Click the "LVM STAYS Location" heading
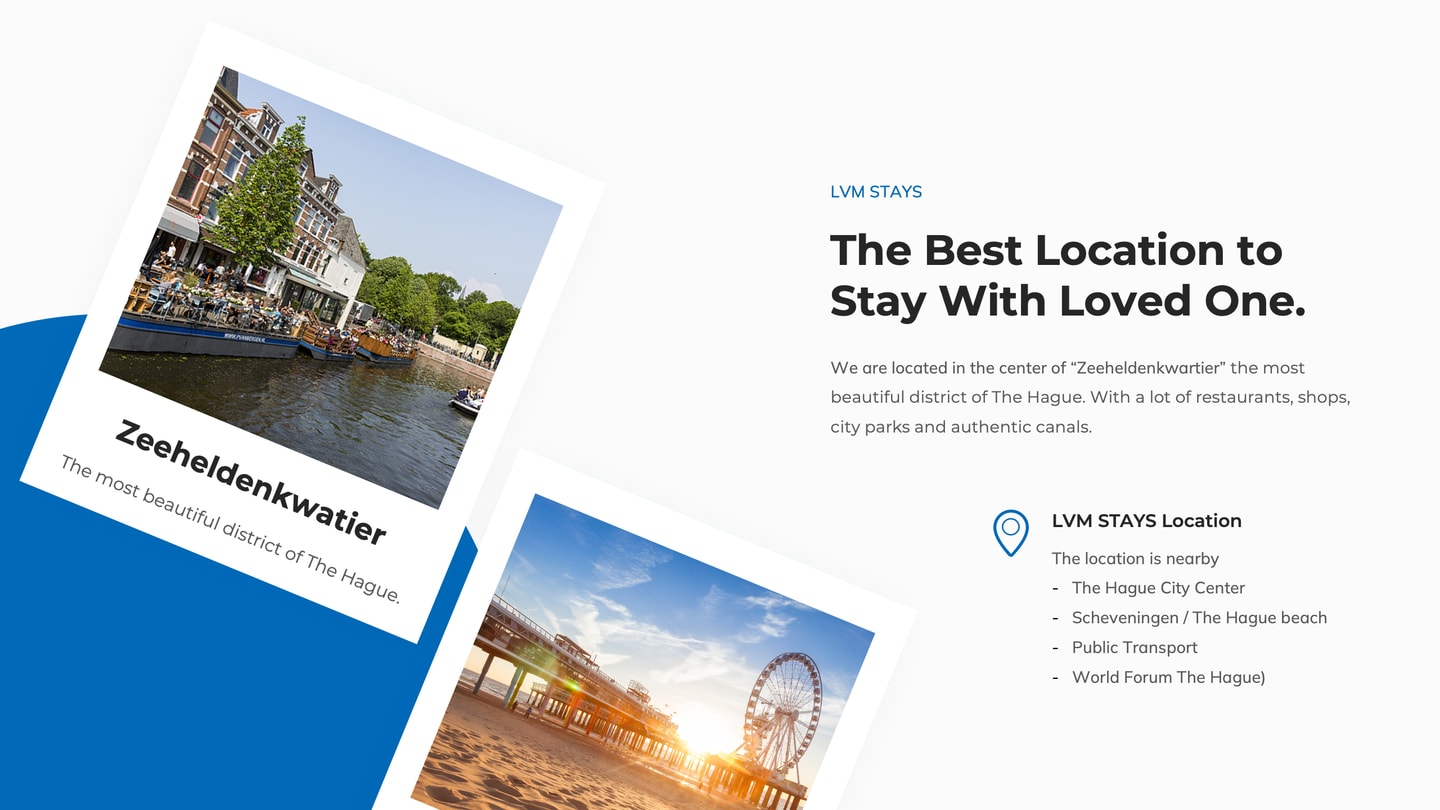Screen dimensions: 1440x810 (x=1146, y=521)
